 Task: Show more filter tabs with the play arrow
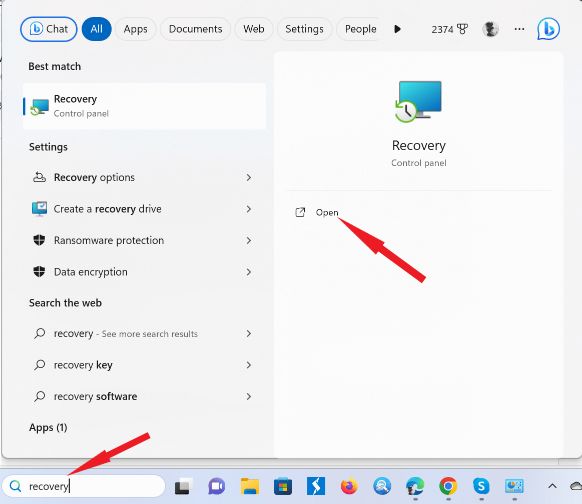pos(398,29)
